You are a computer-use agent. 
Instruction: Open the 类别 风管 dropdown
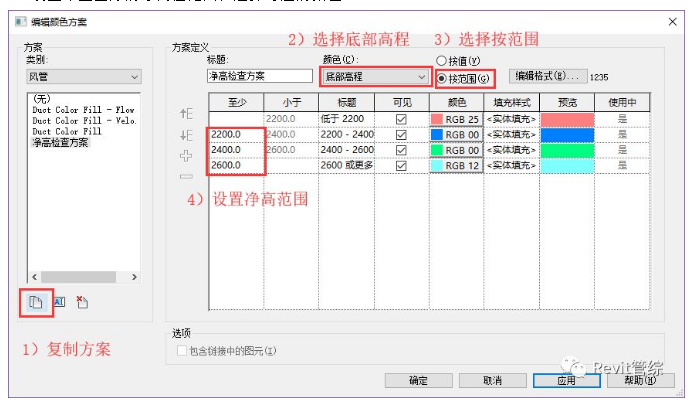pyautogui.click(x=84, y=77)
